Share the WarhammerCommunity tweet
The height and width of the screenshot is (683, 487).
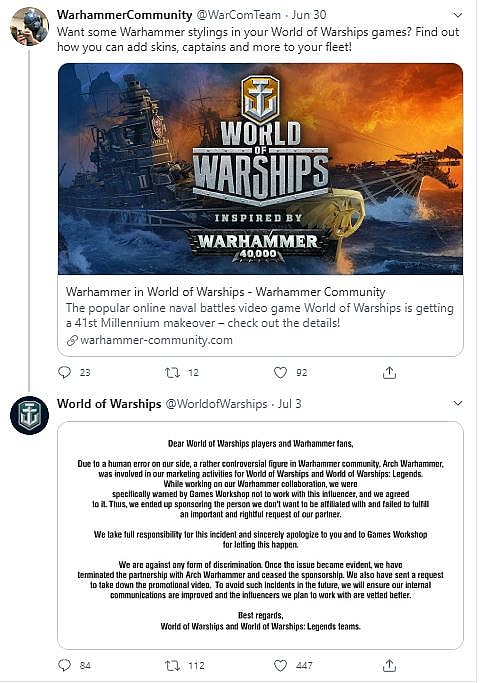tap(389, 372)
